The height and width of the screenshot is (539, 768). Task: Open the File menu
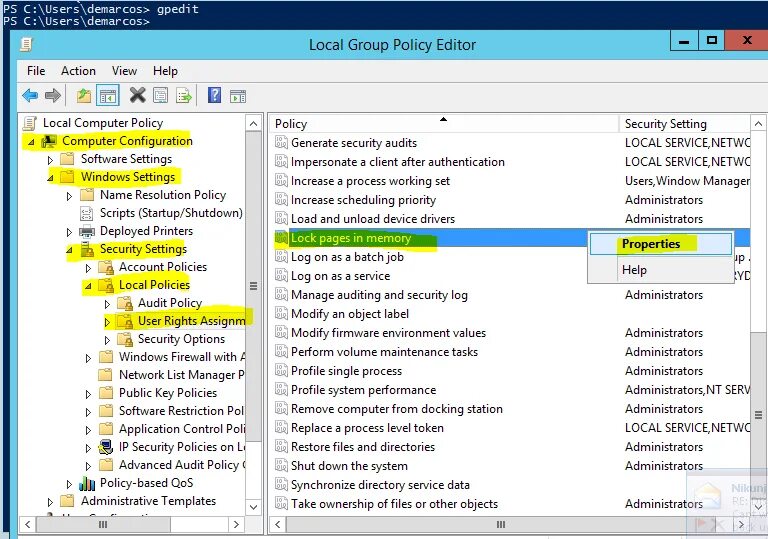[x=36, y=71]
